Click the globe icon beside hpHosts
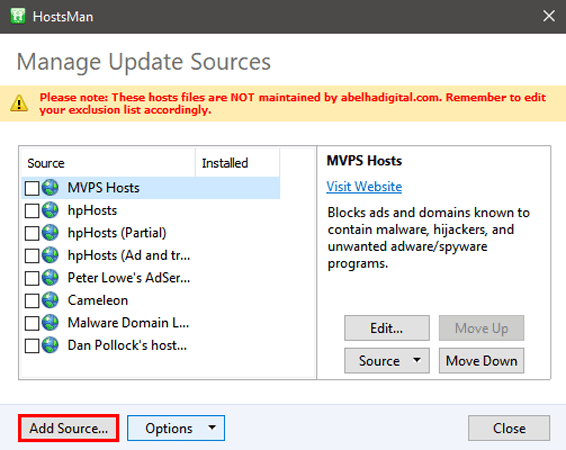Image resolution: width=566 pixels, height=450 pixels. (50, 210)
